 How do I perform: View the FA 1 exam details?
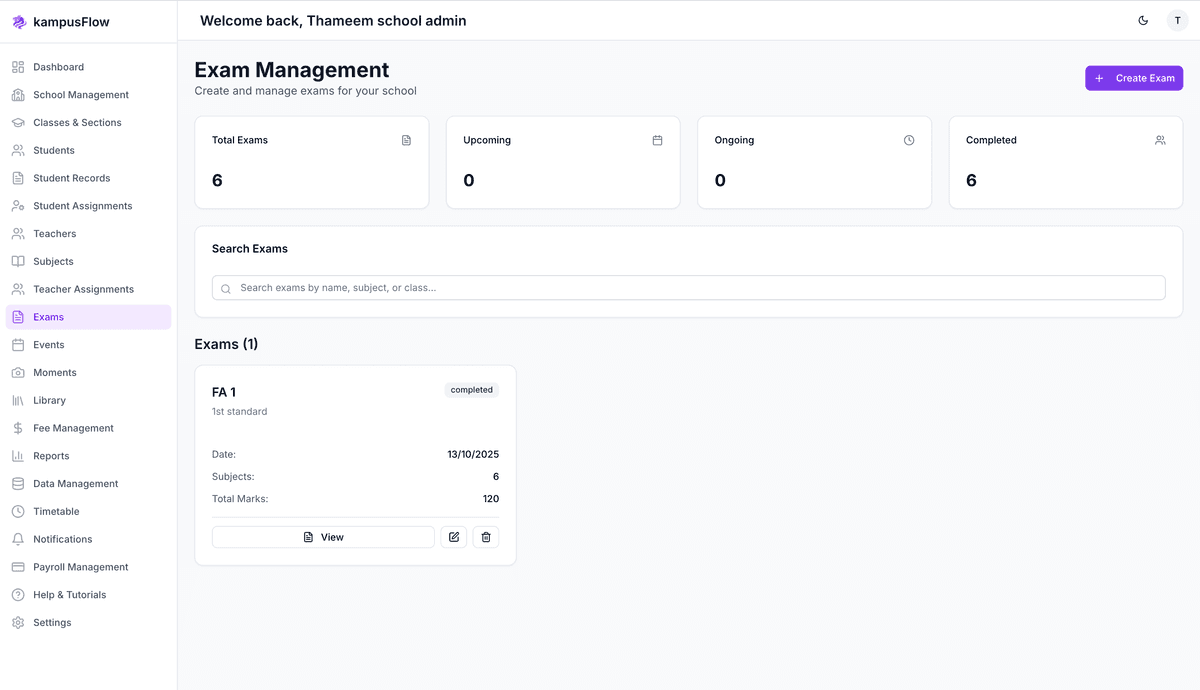click(x=322, y=536)
